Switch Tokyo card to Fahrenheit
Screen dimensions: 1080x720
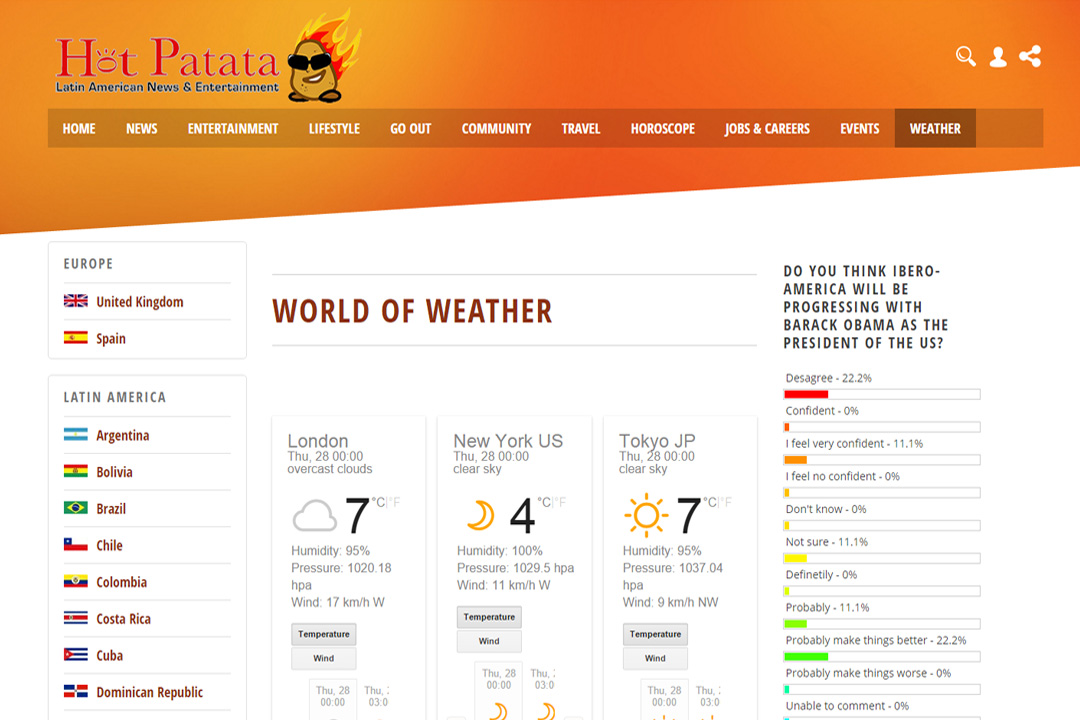[x=727, y=502]
